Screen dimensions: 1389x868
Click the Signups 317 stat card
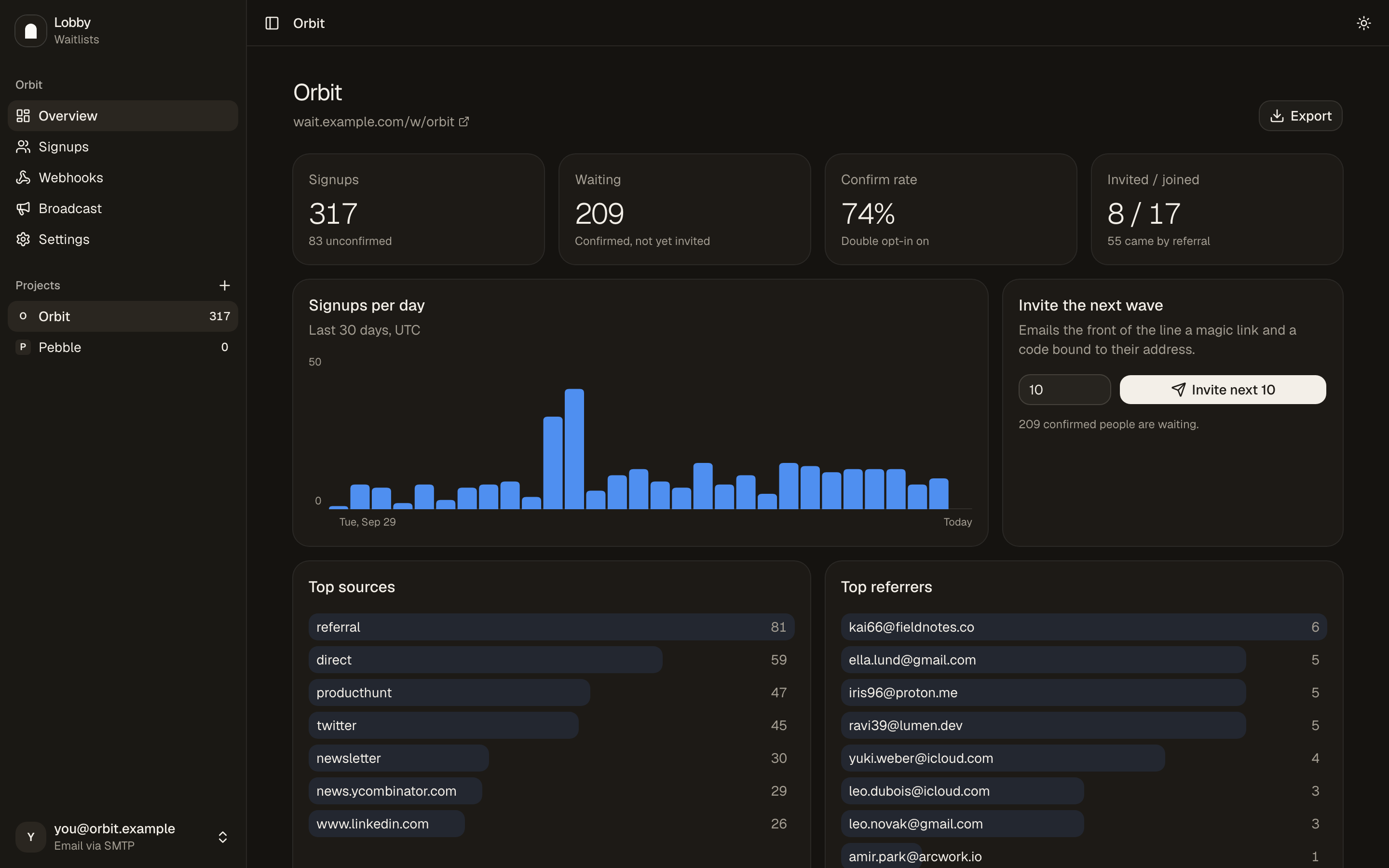click(419, 209)
